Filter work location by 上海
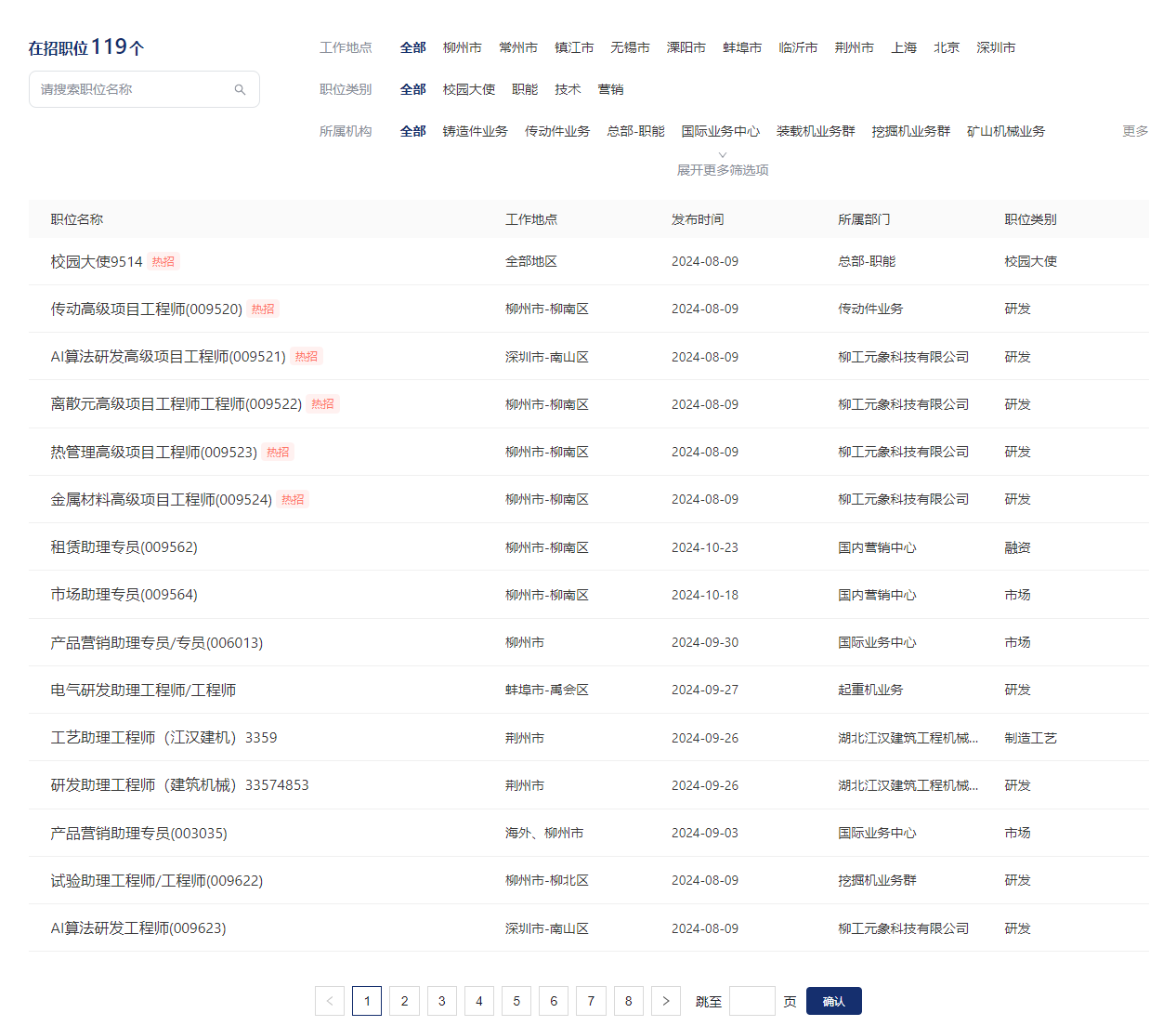This screenshot has height=1026, width=1176. pyautogui.click(x=904, y=47)
